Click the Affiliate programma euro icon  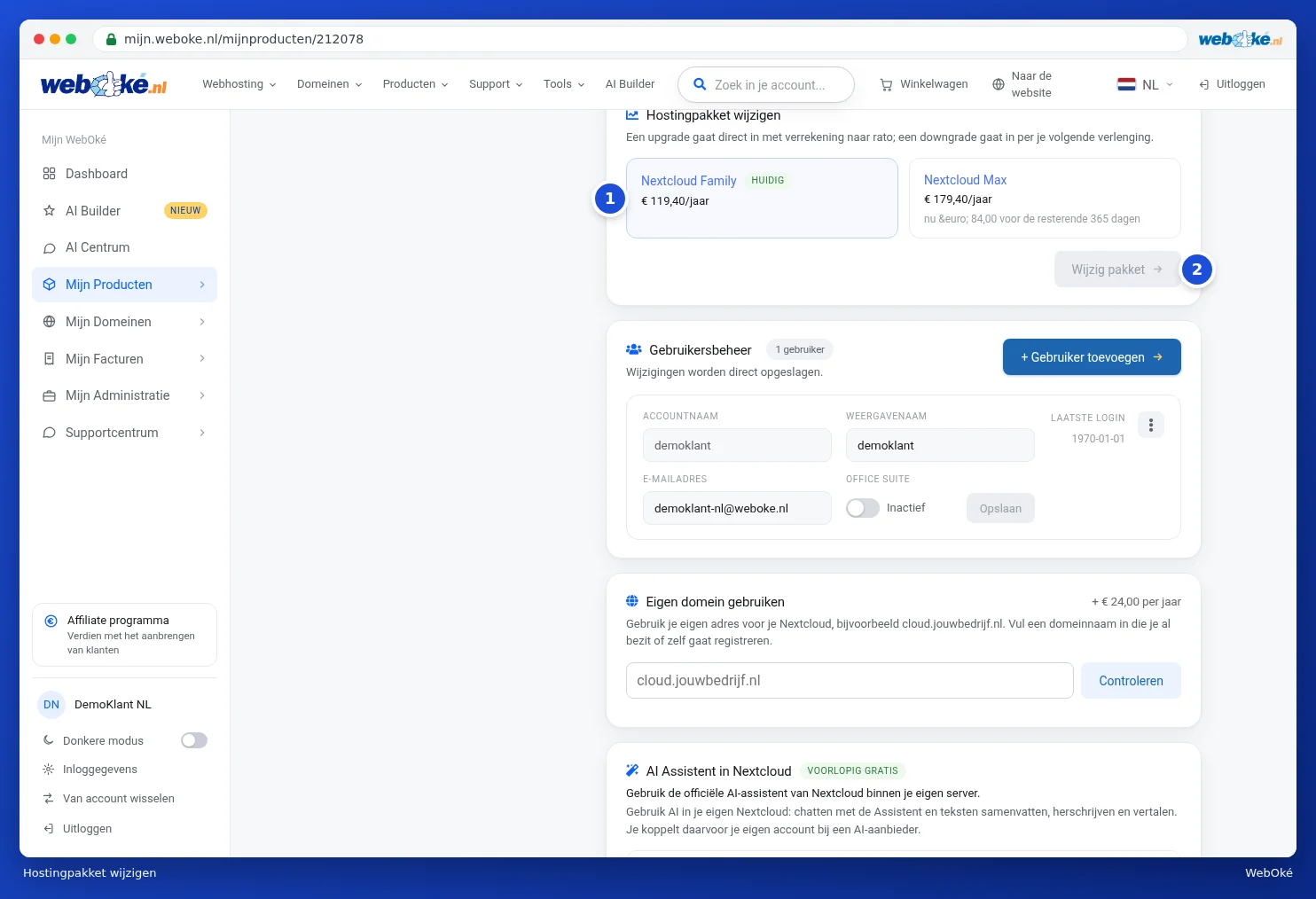tap(51, 621)
